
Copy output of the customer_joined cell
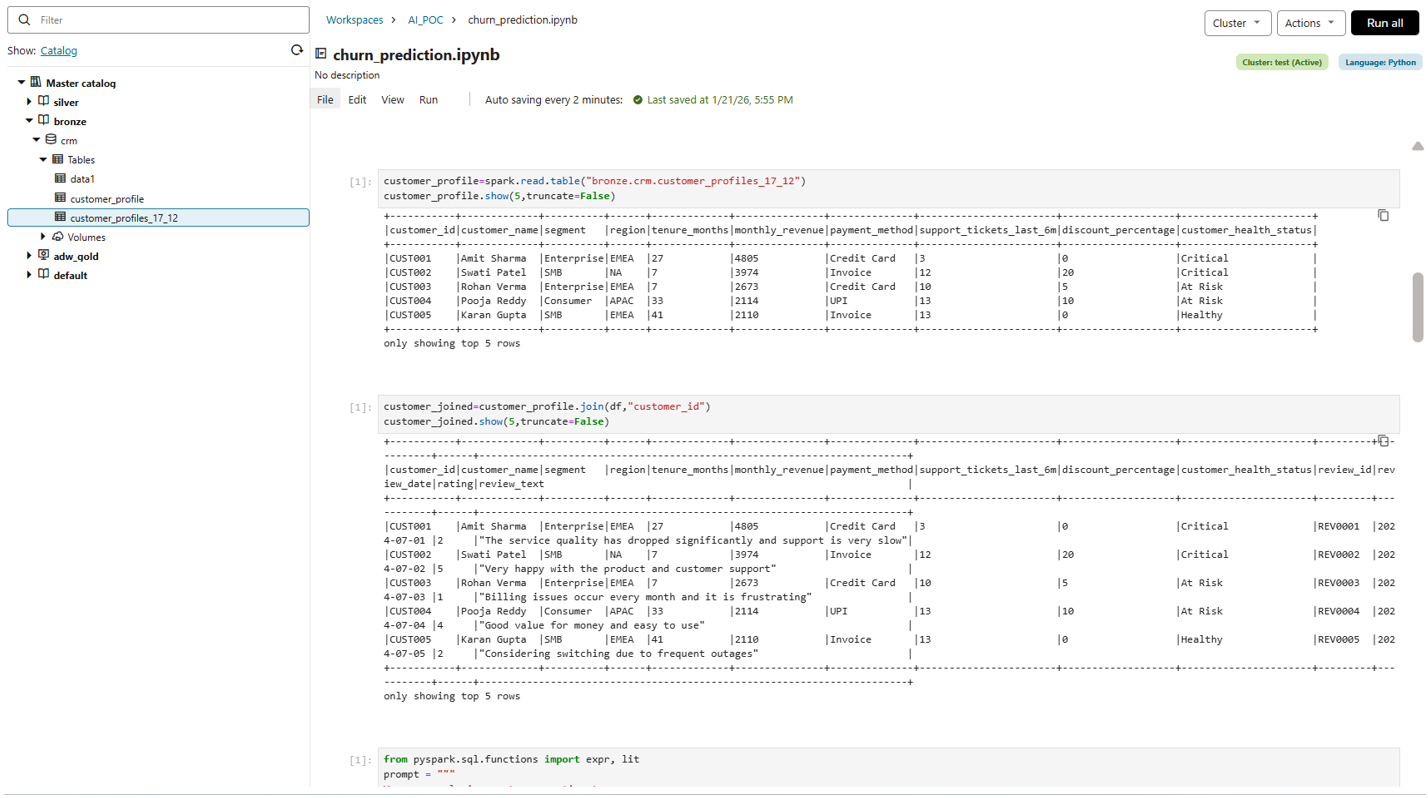pos(1383,441)
